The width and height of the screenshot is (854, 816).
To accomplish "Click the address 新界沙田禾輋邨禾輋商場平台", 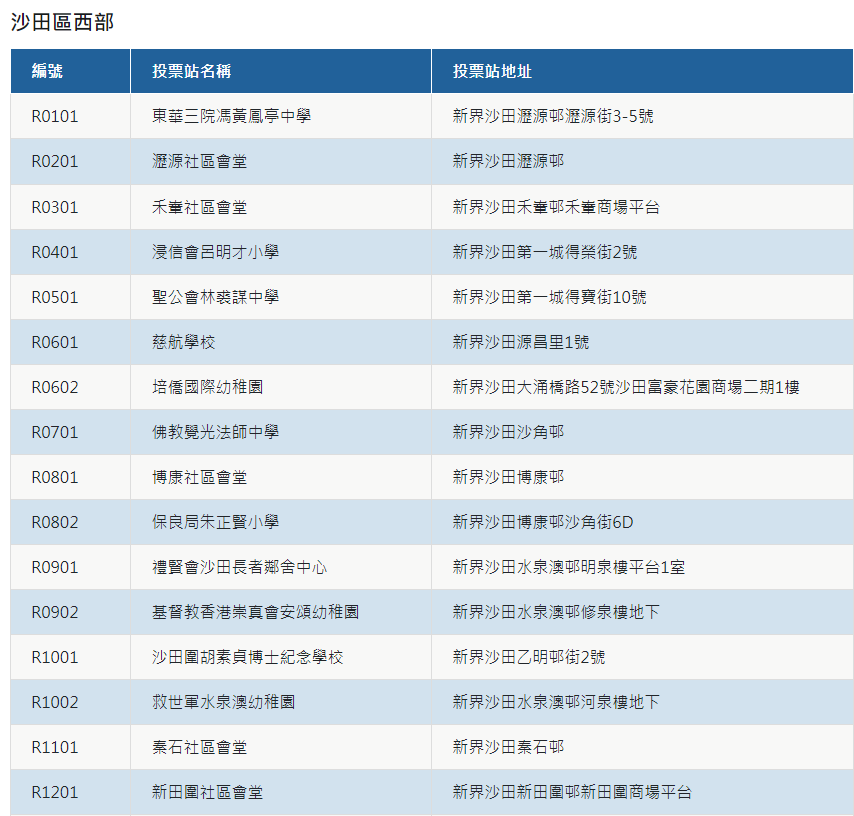I will [556, 208].
